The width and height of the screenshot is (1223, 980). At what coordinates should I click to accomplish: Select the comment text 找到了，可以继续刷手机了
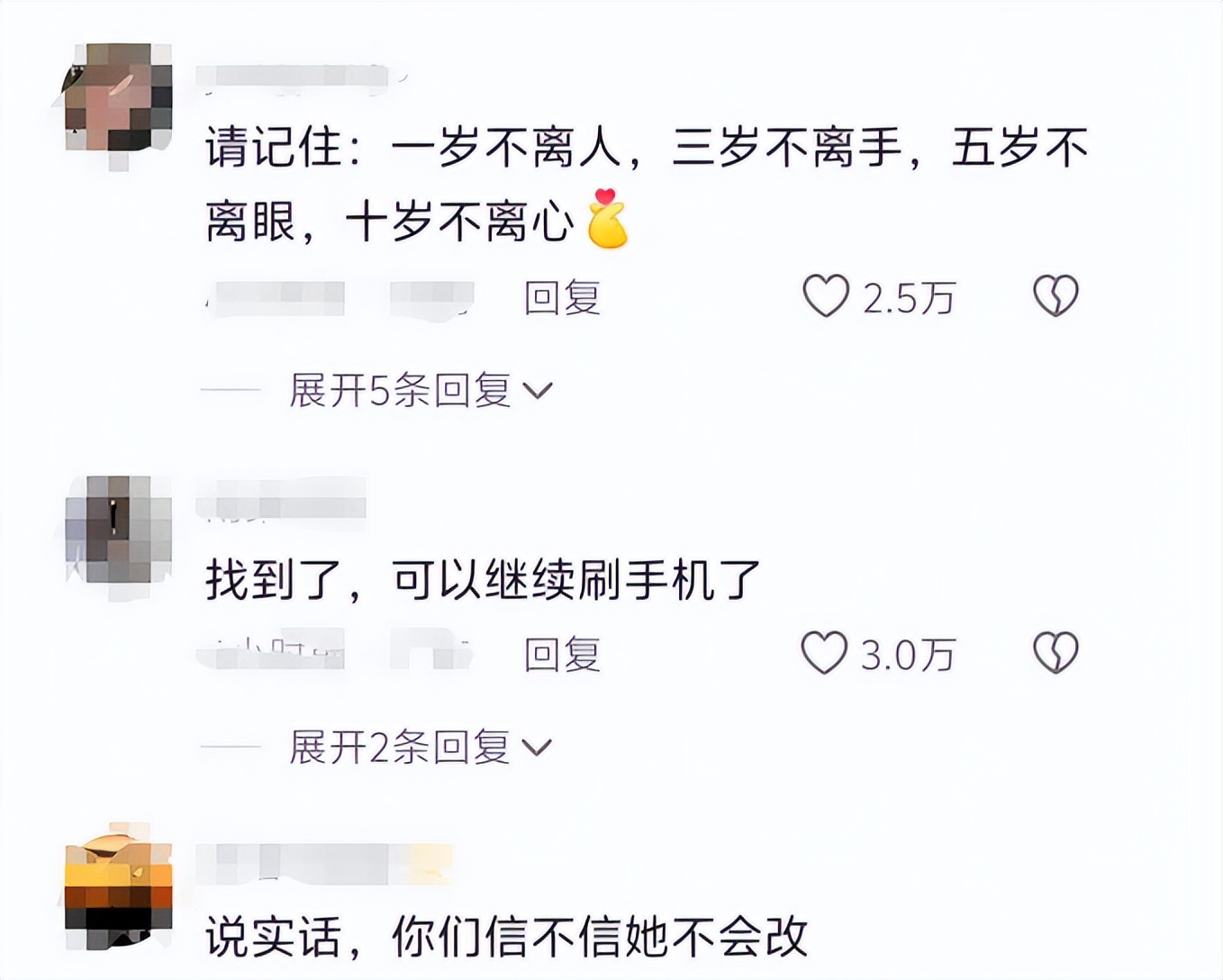point(484,579)
